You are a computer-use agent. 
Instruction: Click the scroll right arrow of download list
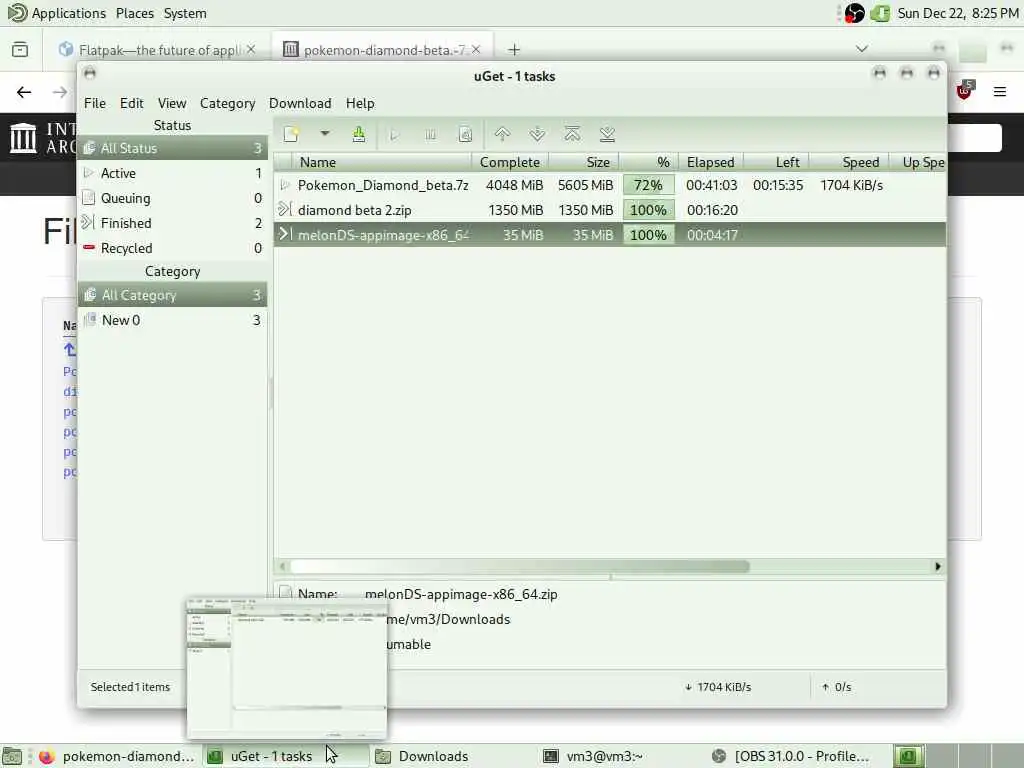pos(938,566)
